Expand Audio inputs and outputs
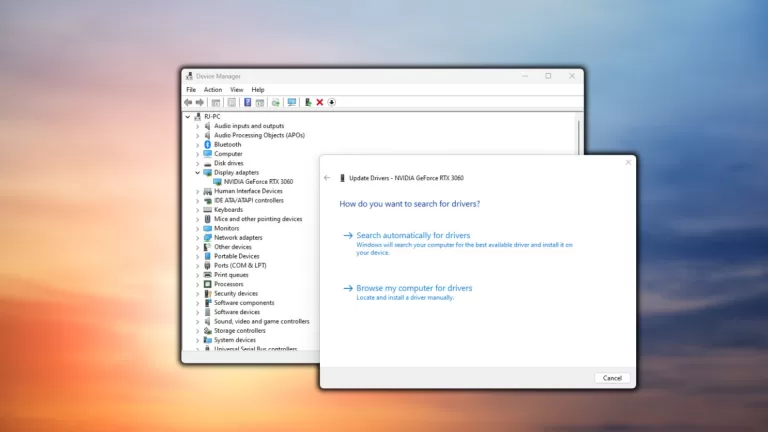 click(x=197, y=126)
